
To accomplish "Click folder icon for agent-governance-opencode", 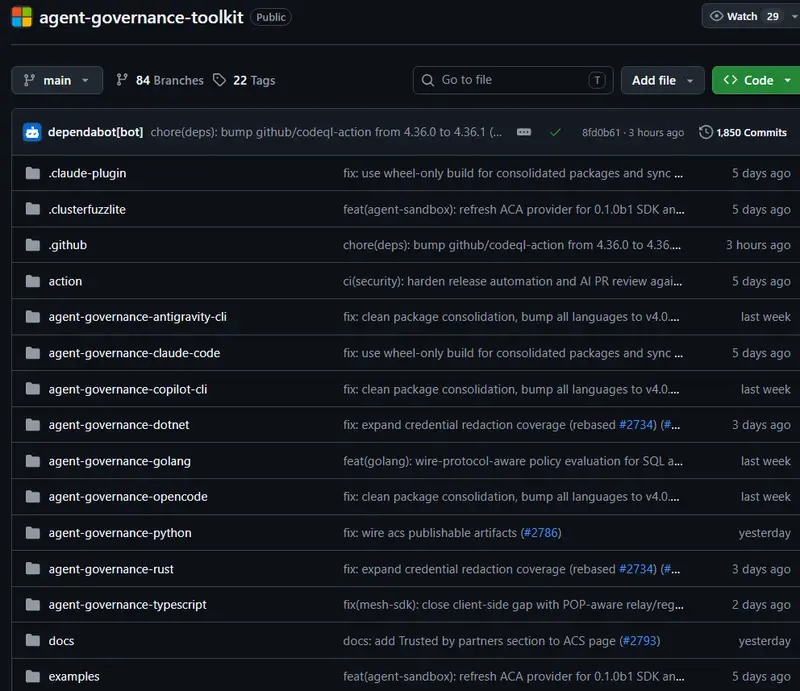I will pyautogui.click(x=33, y=497).
